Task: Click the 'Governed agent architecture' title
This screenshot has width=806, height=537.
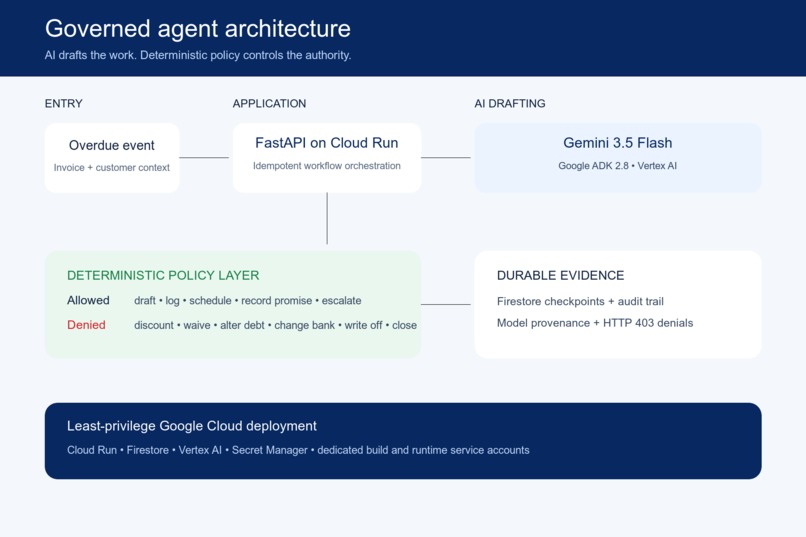Action: (198, 29)
